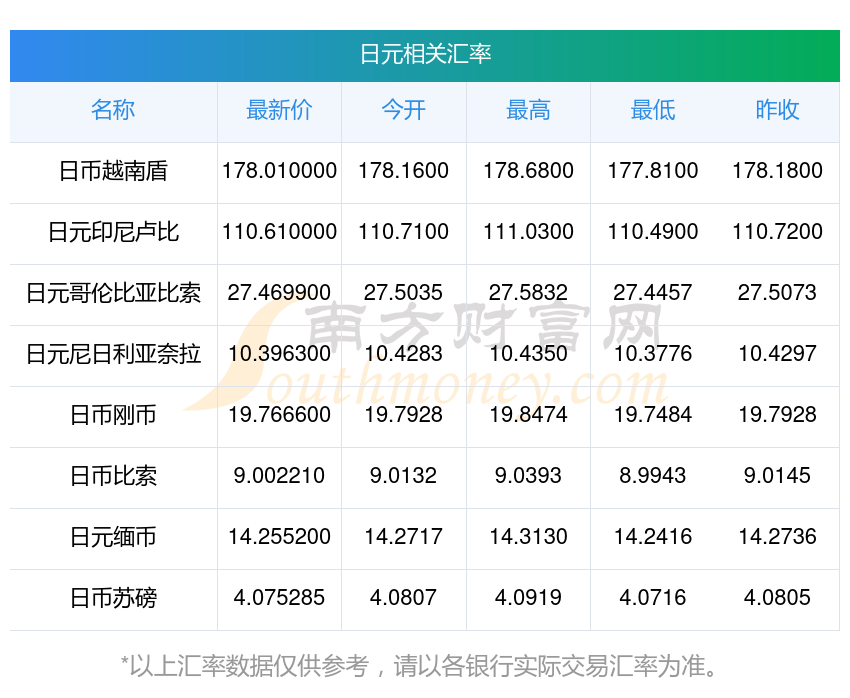Viewport: 850px width, 698px height.
Task: Click the 昨收 column header
Action: click(x=777, y=110)
